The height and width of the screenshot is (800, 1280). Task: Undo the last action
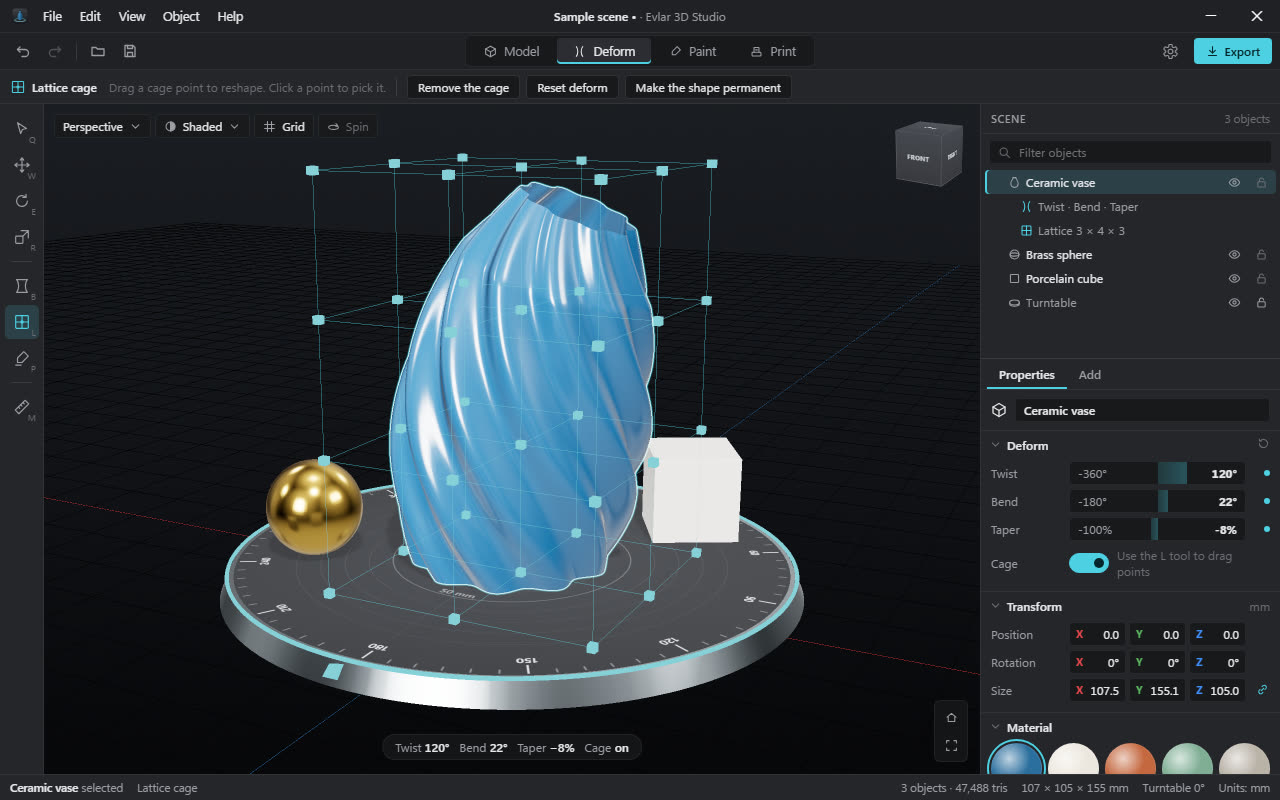(x=23, y=51)
